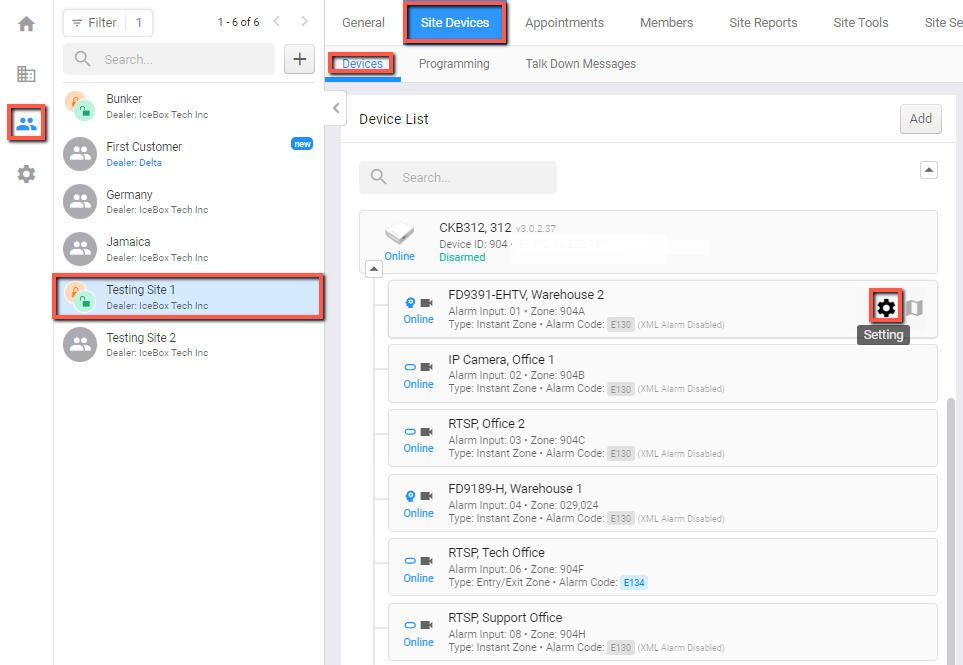
Task: Go to next page of customers
Action: [305, 21]
